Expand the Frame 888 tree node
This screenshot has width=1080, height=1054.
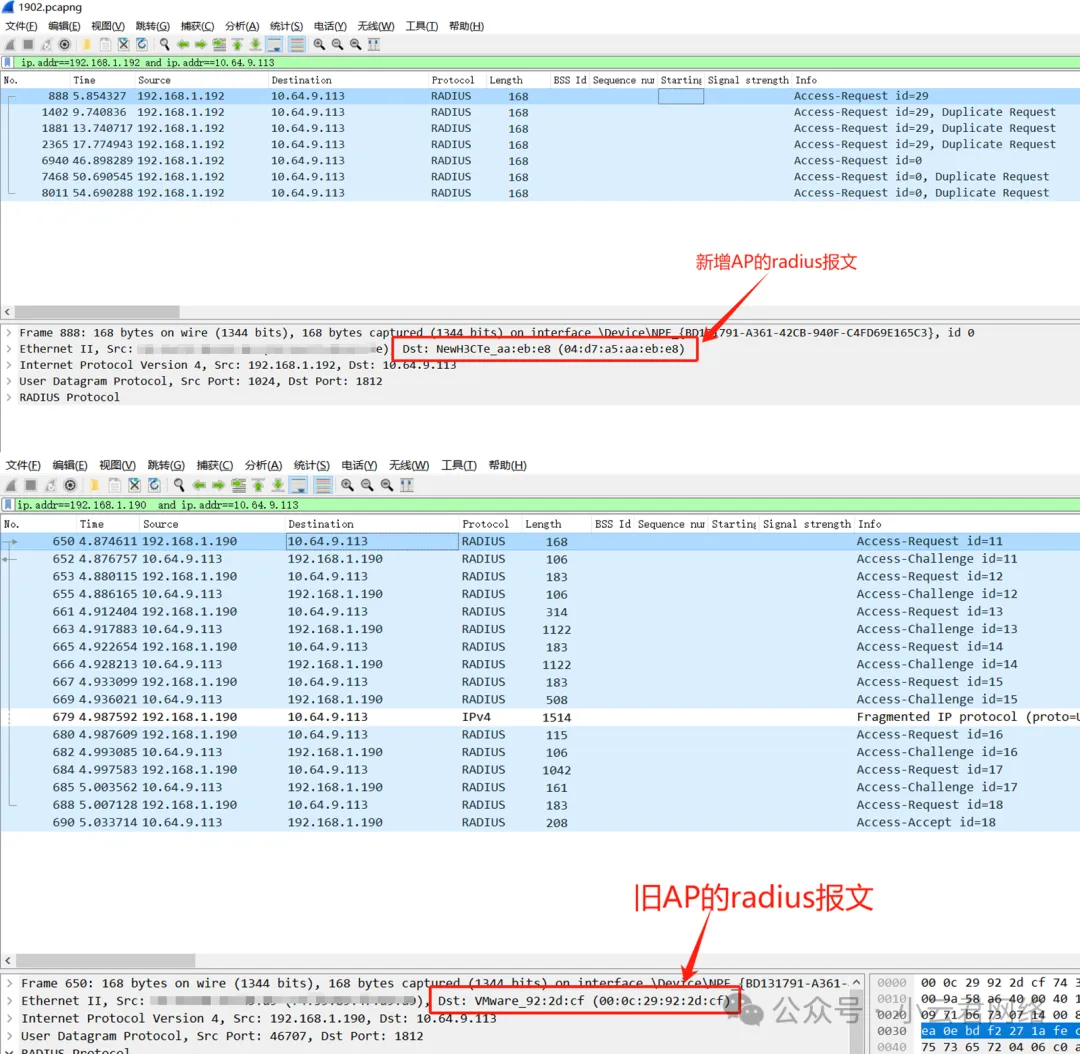tap(9, 333)
